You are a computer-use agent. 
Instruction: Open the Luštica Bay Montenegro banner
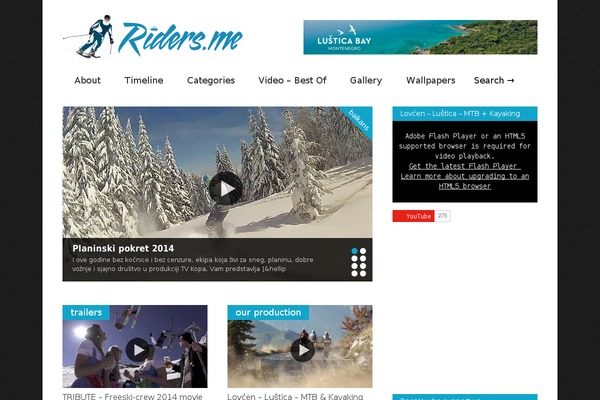tap(420, 37)
